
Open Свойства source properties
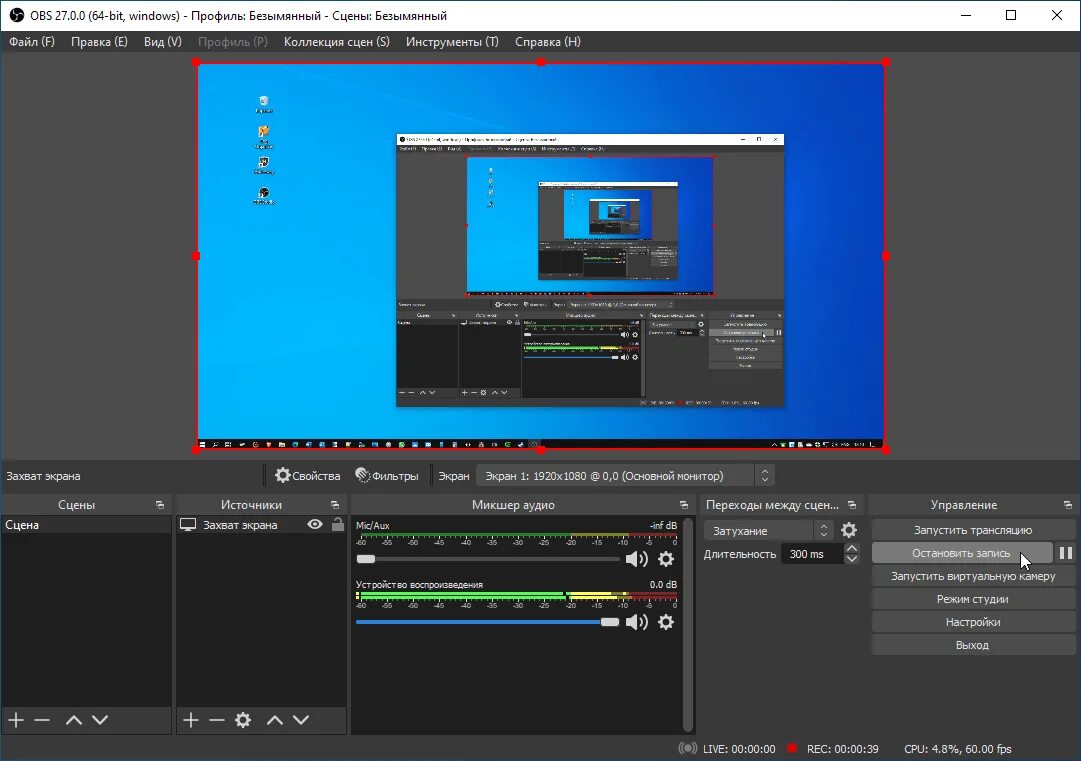307,476
